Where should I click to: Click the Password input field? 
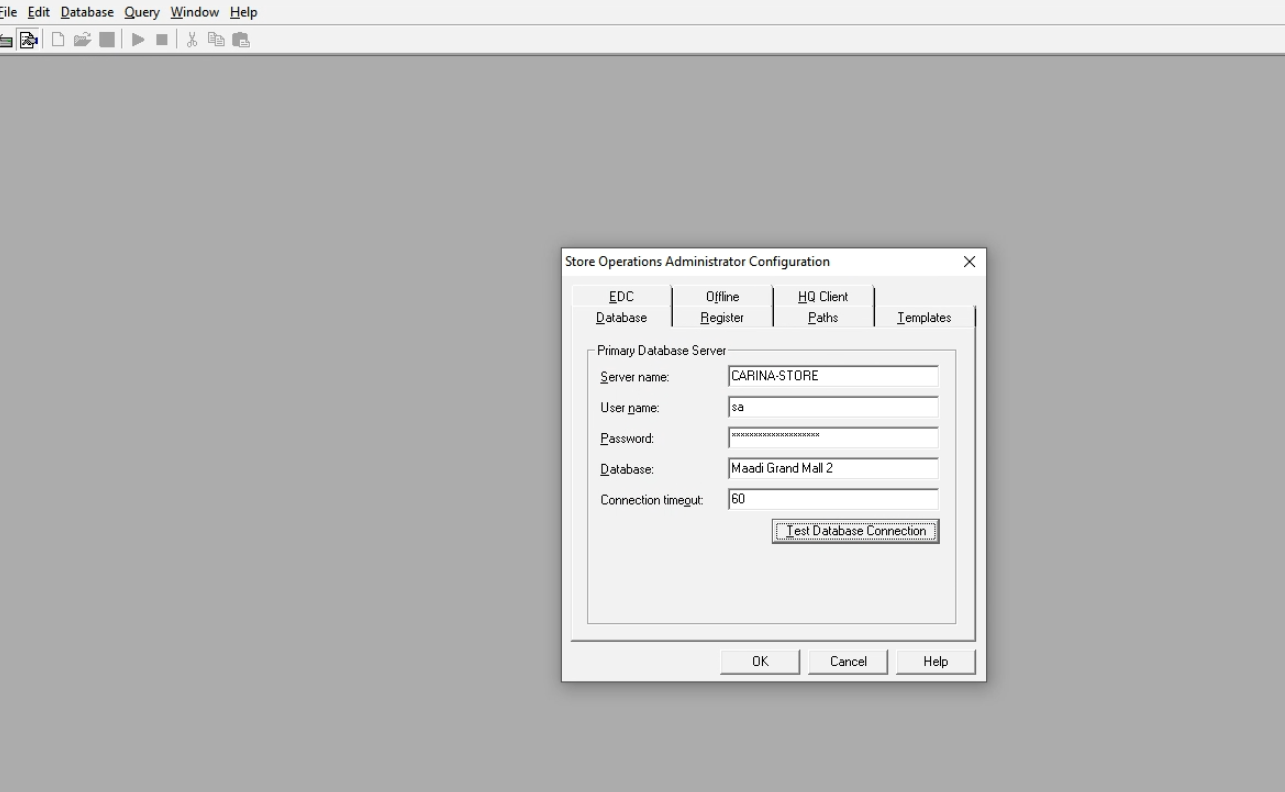tap(833, 438)
